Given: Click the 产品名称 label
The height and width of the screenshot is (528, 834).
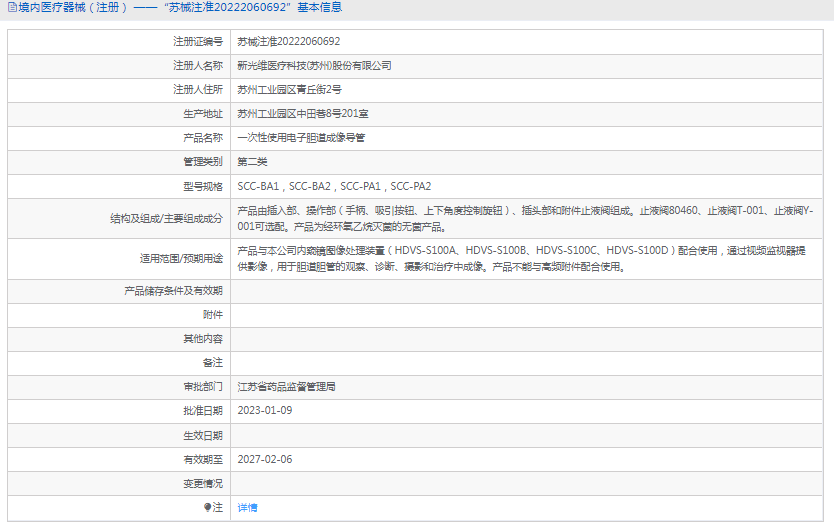Looking at the screenshot, I should click(203, 138).
